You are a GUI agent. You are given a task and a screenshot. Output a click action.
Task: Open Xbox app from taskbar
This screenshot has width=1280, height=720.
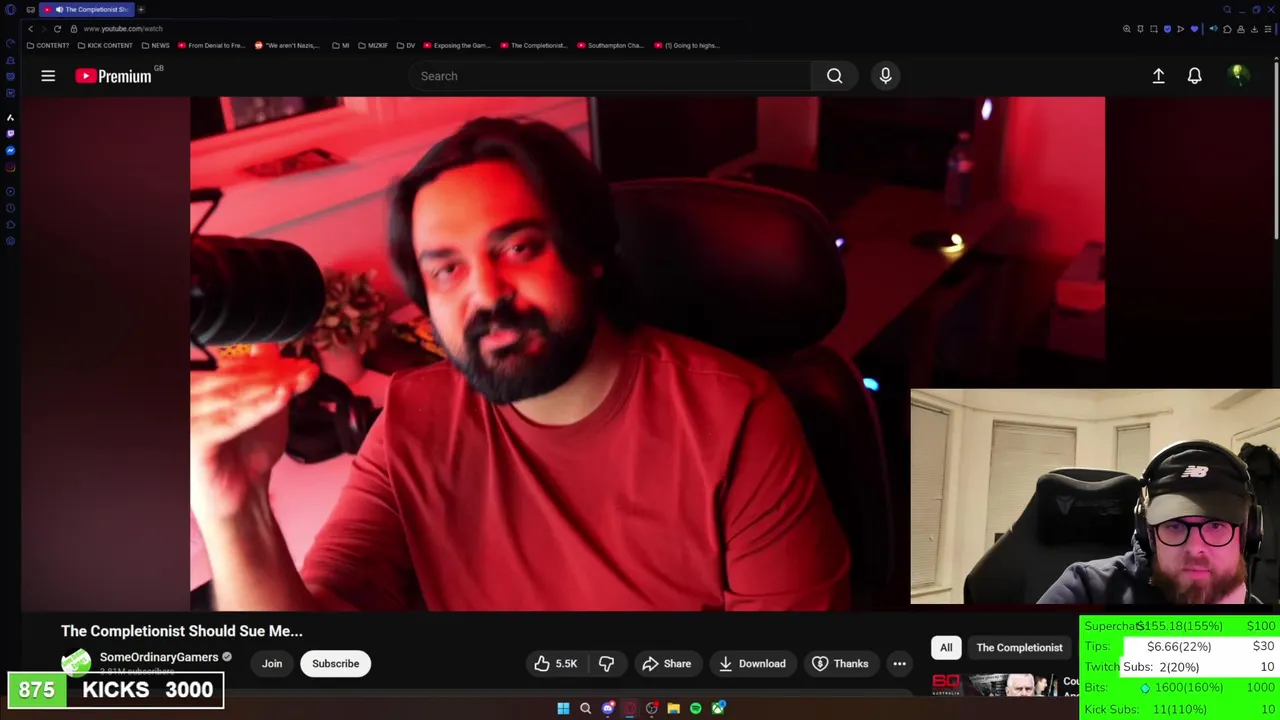coord(718,709)
